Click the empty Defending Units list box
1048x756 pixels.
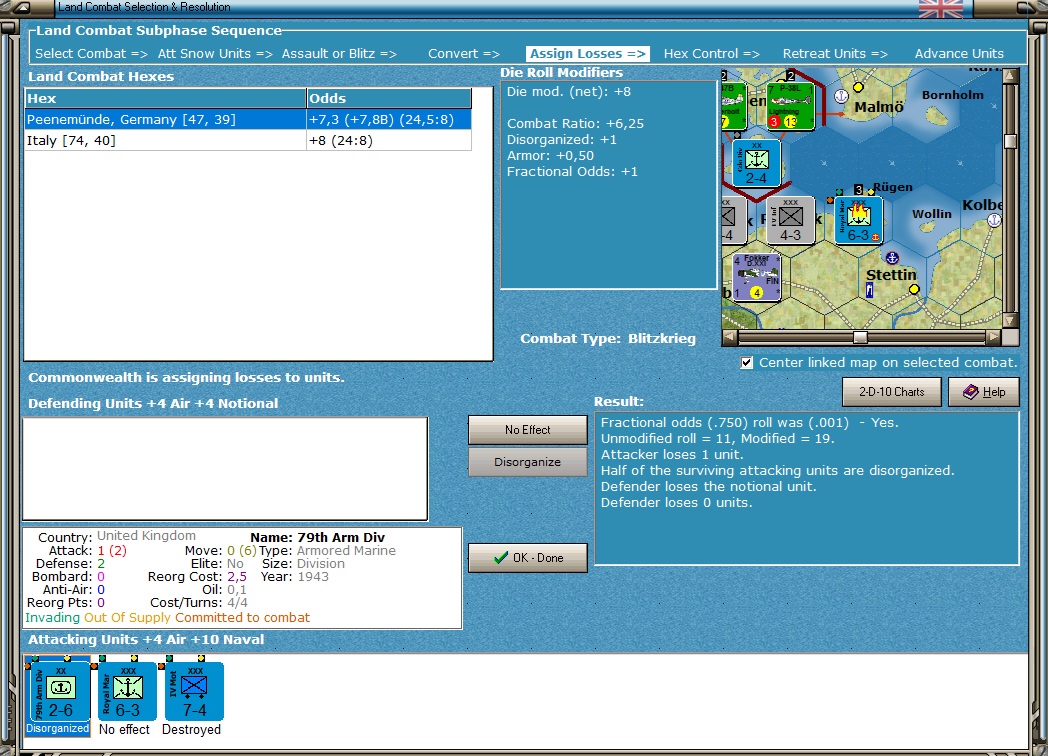point(225,469)
